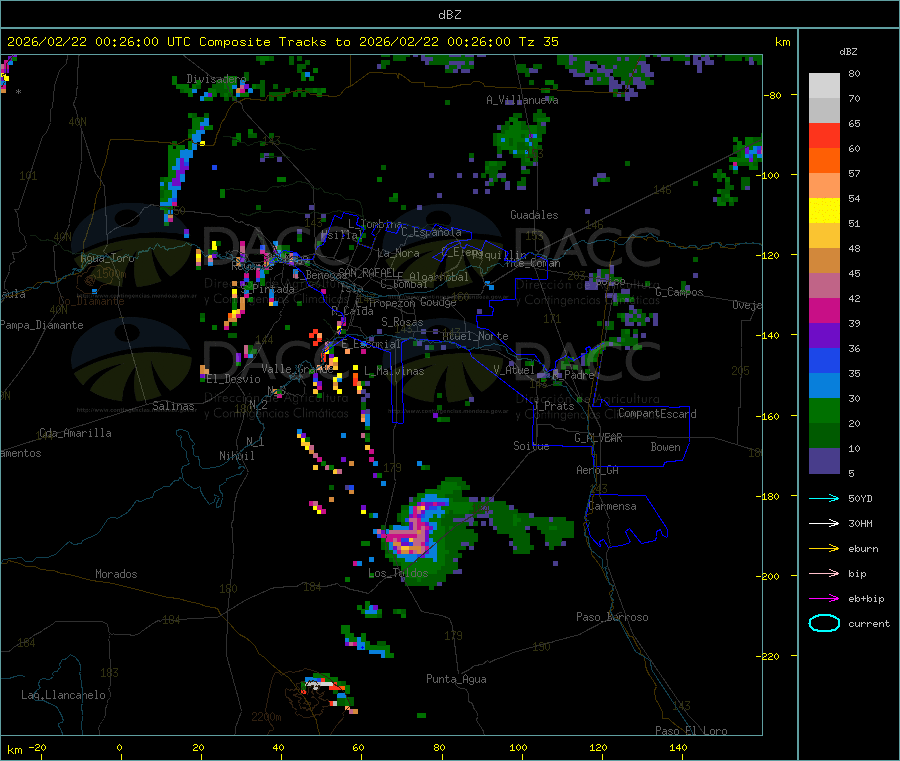Select the magenta 39-42 dBZ swatch
This screenshot has height=761, width=900.
(x=824, y=310)
